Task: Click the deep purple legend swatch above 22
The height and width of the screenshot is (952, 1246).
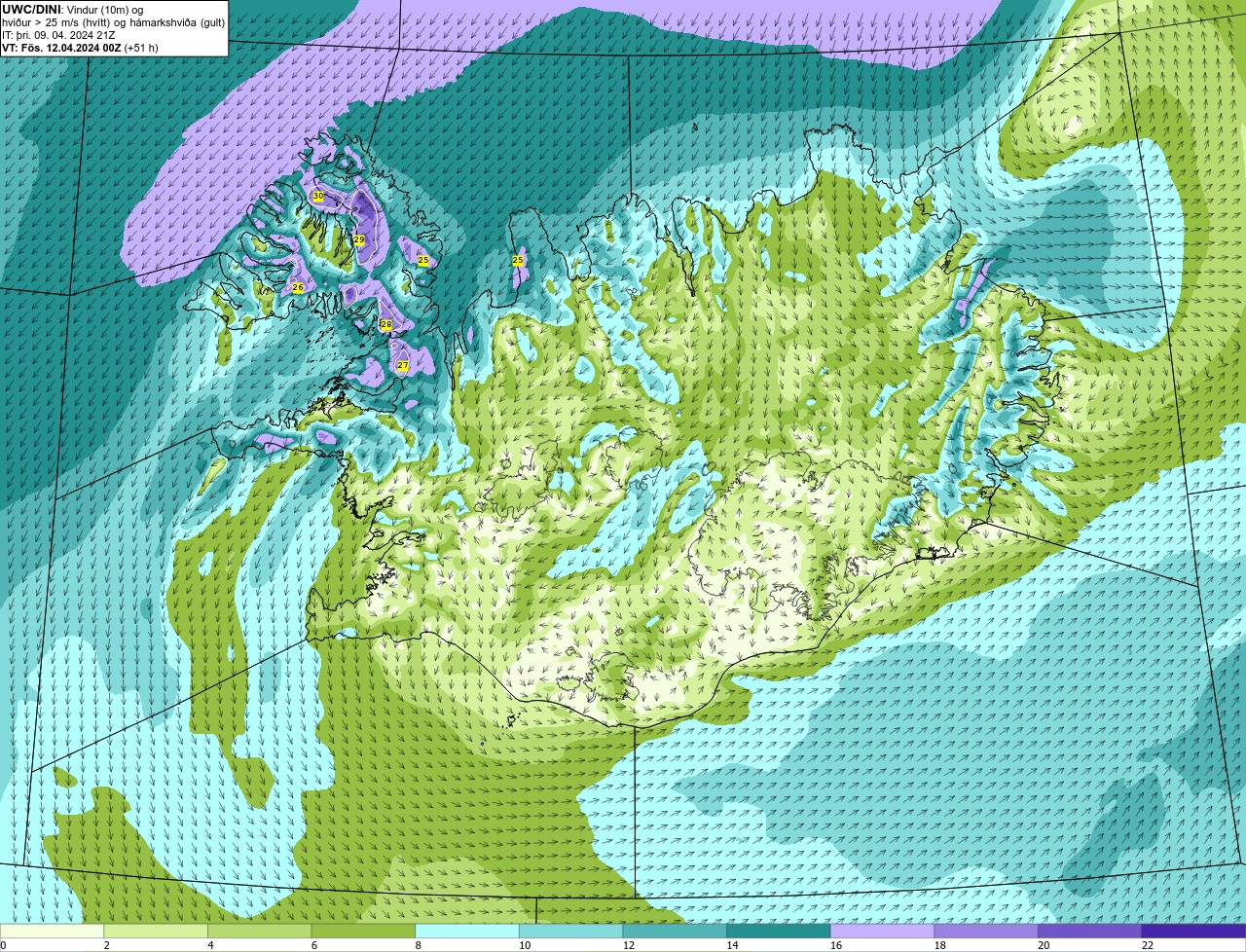Action: point(1193,931)
